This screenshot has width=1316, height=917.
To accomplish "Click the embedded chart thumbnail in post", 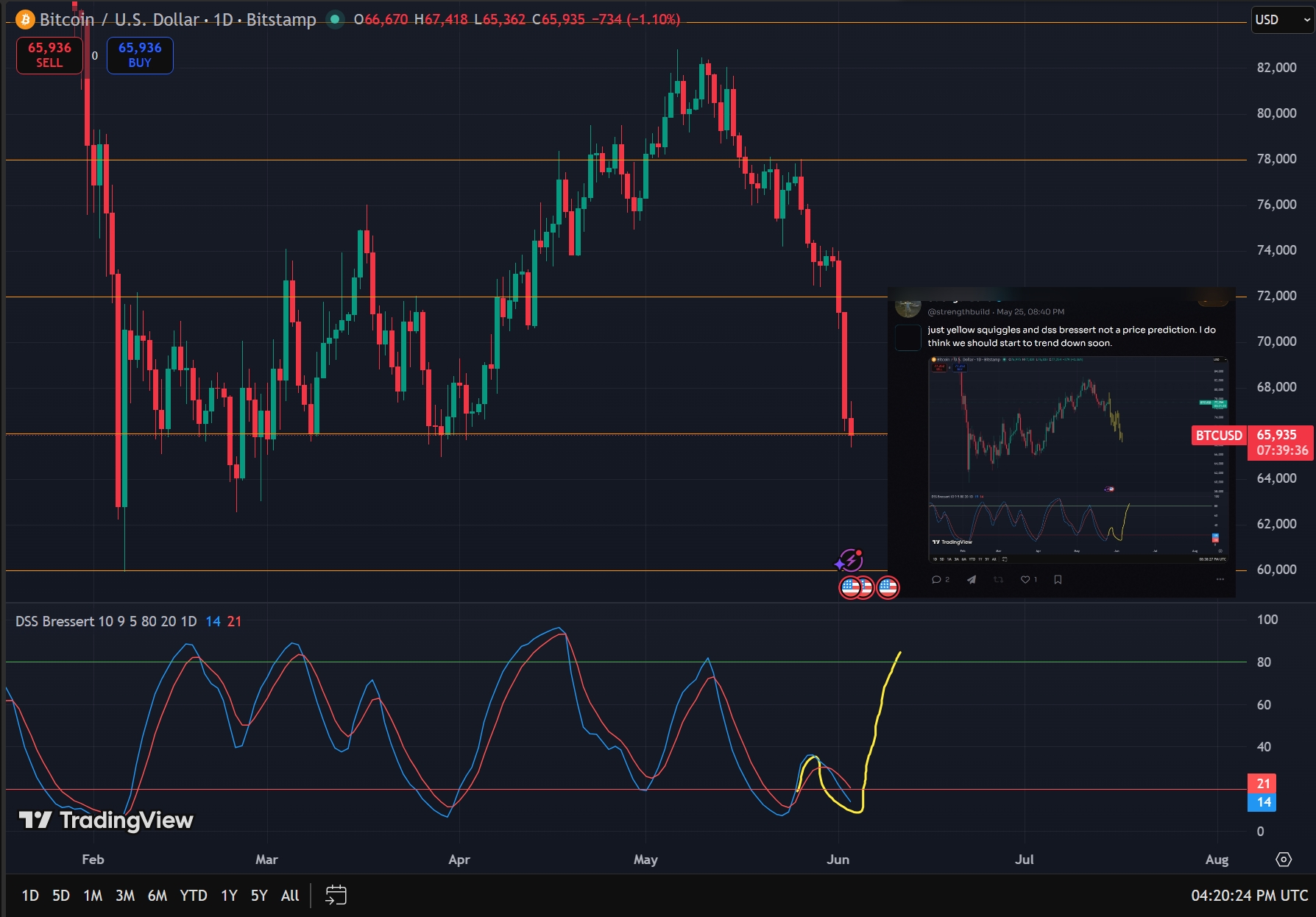I will (1078, 460).
